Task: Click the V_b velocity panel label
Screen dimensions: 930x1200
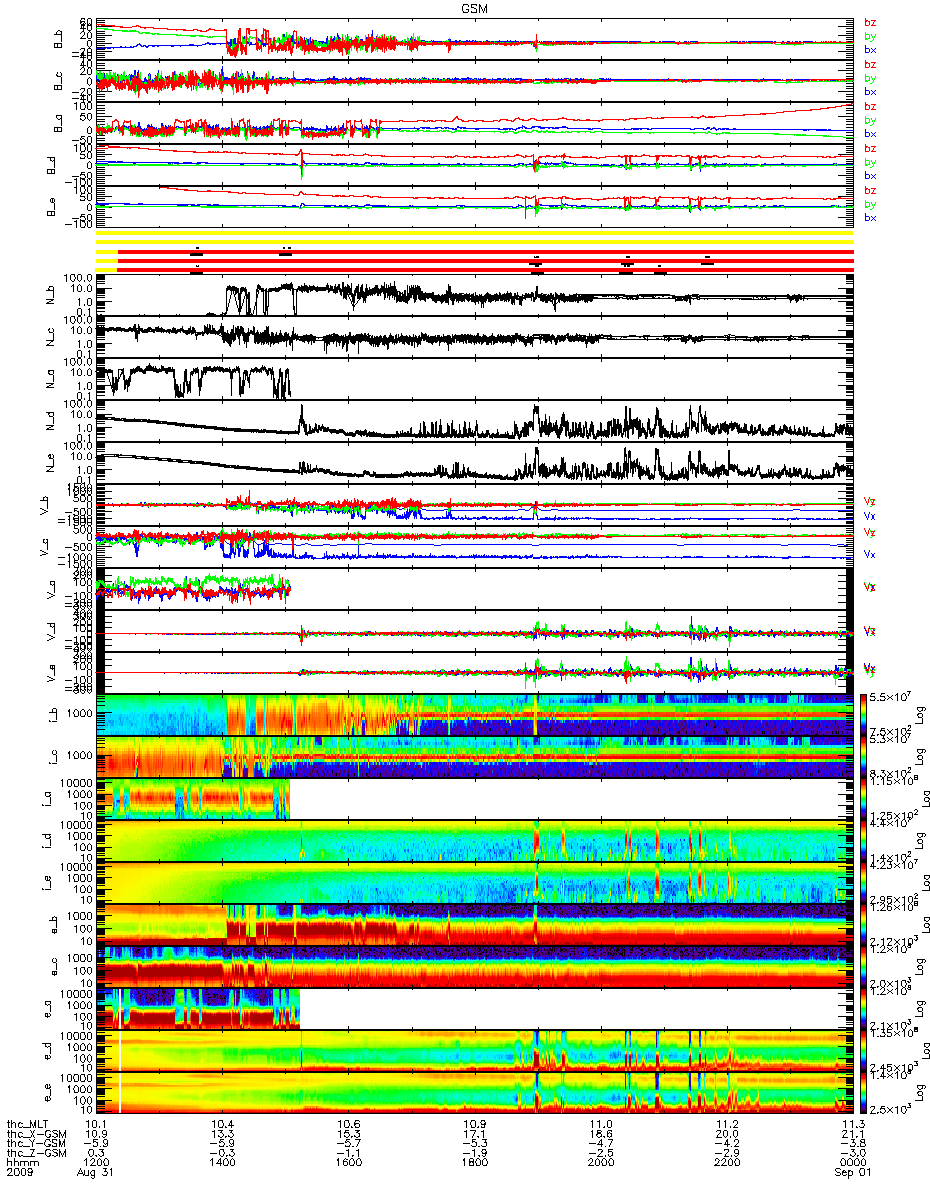Action: (x=44, y=507)
